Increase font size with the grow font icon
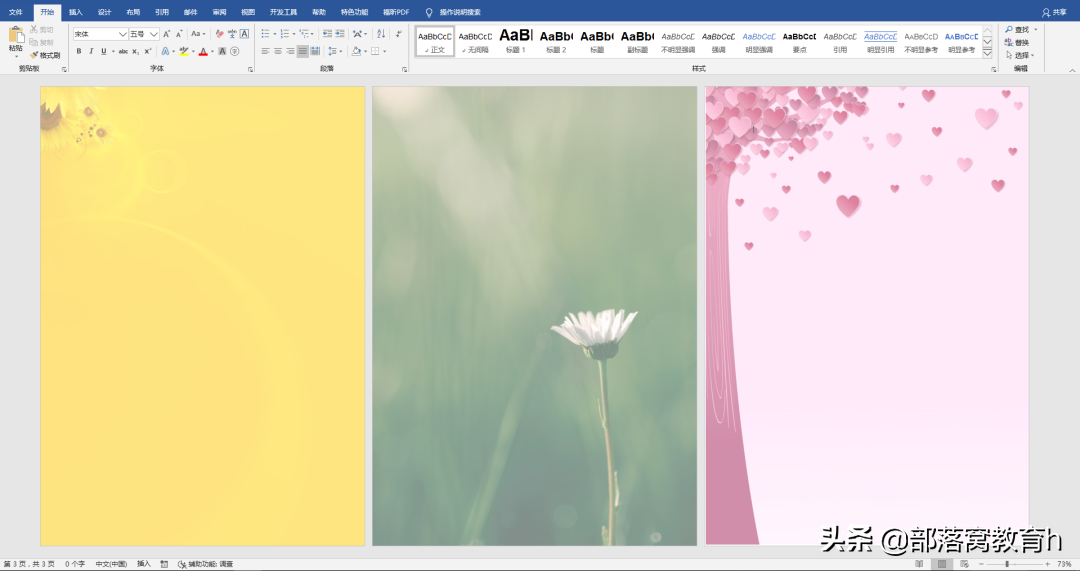Image resolution: width=1080 pixels, height=571 pixels. (166, 34)
